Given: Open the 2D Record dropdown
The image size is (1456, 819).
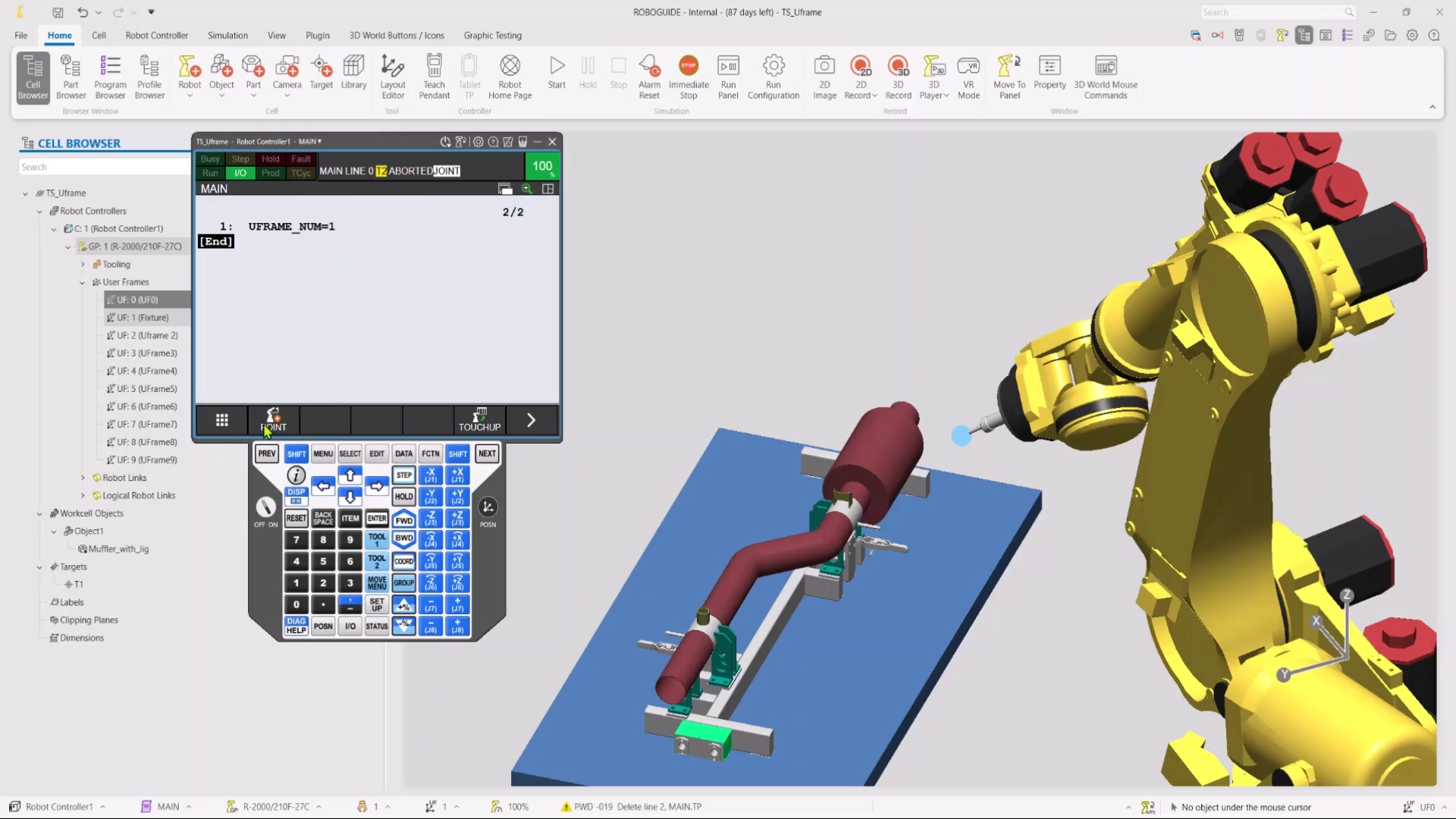Looking at the screenshot, I should [874, 96].
